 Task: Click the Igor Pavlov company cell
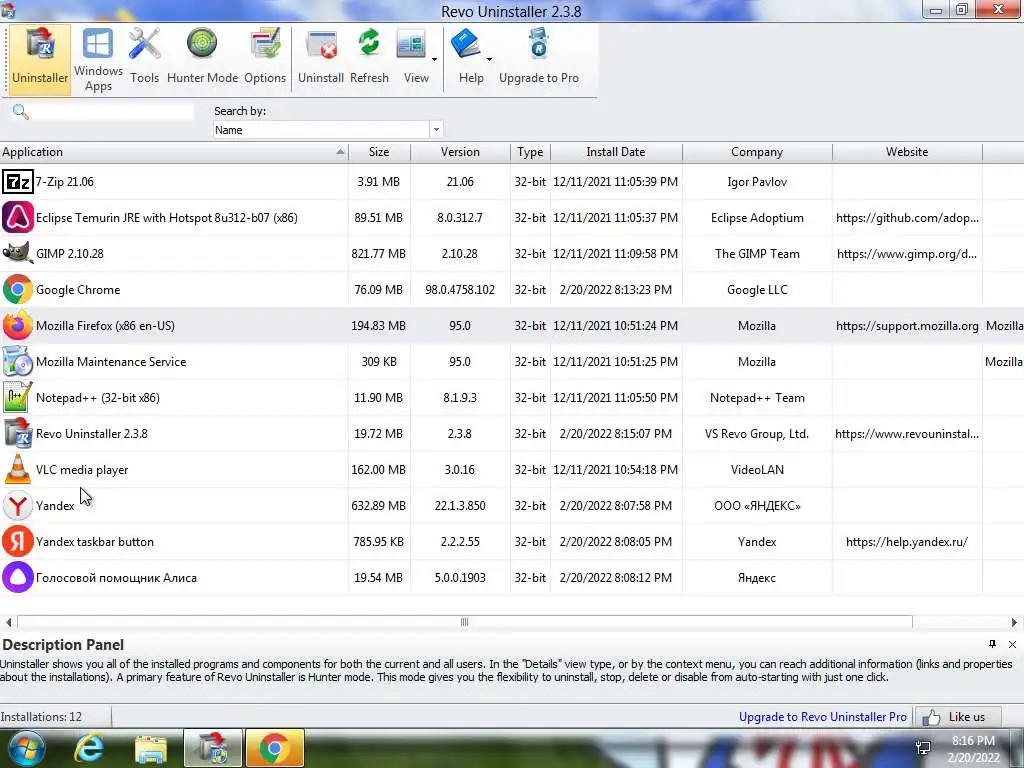757,182
